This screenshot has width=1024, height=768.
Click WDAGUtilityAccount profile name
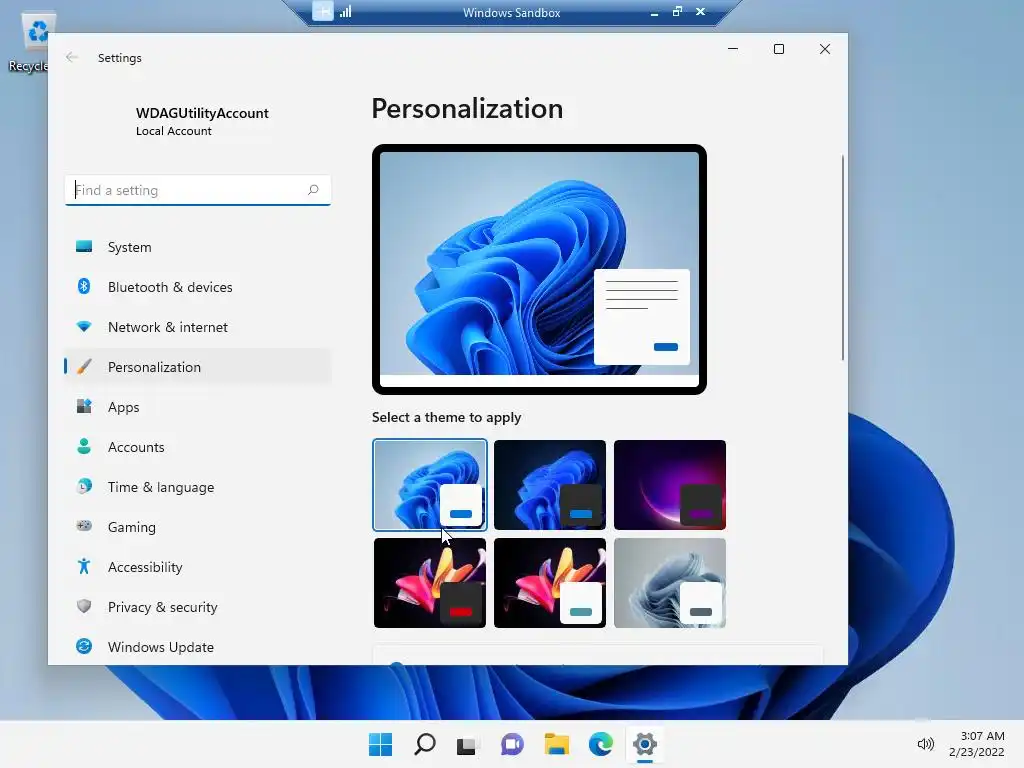tap(202, 113)
